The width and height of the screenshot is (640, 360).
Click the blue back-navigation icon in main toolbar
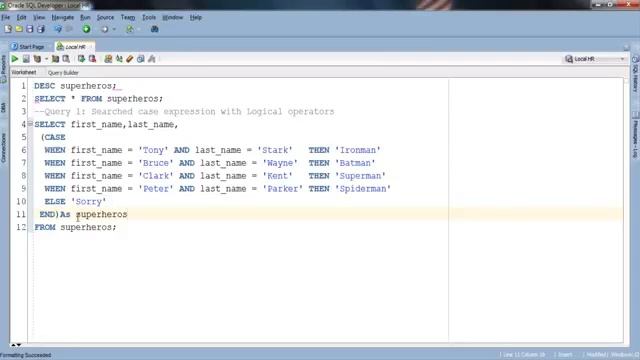click(58, 29)
